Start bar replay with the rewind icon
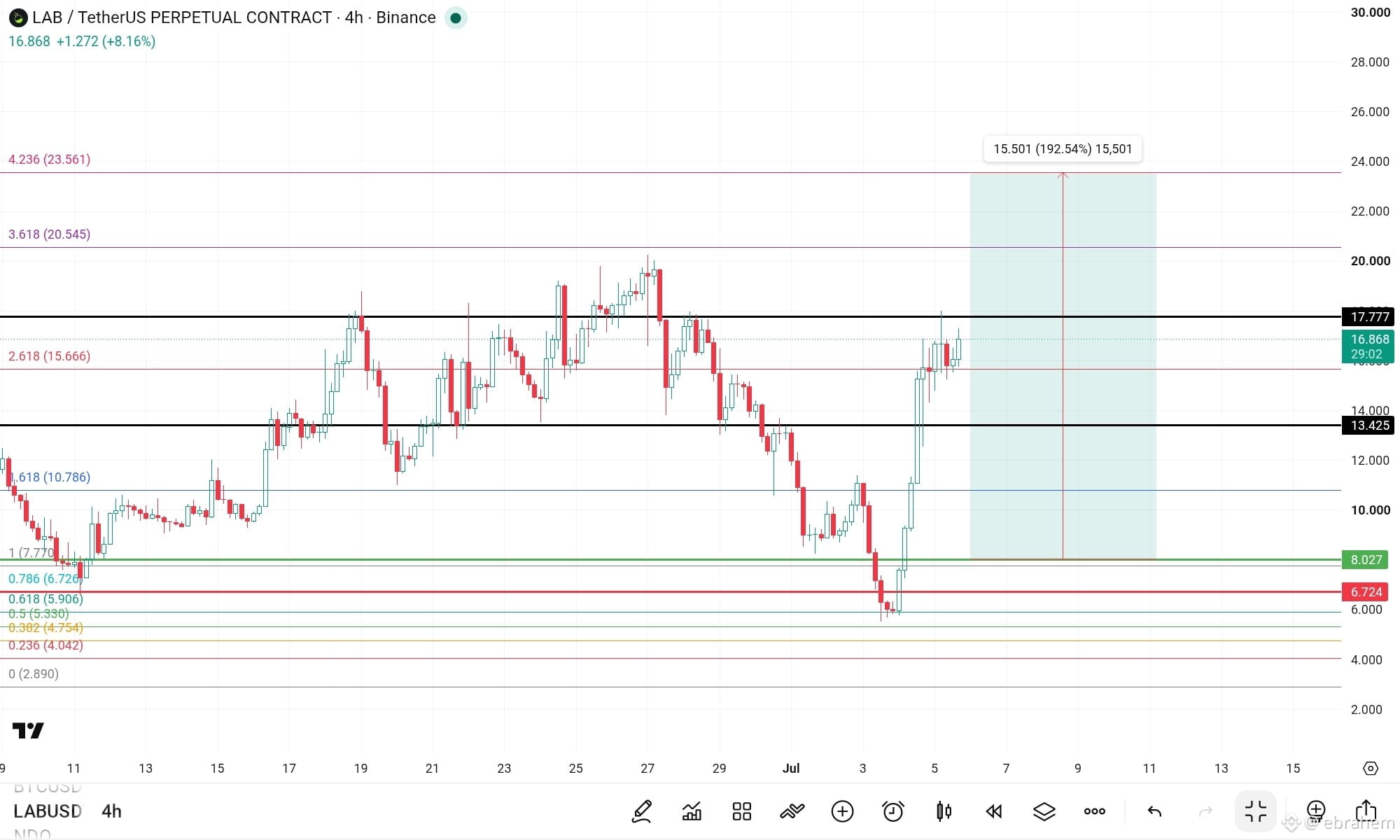This screenshot has height=840, width=1400. (994, 811)
